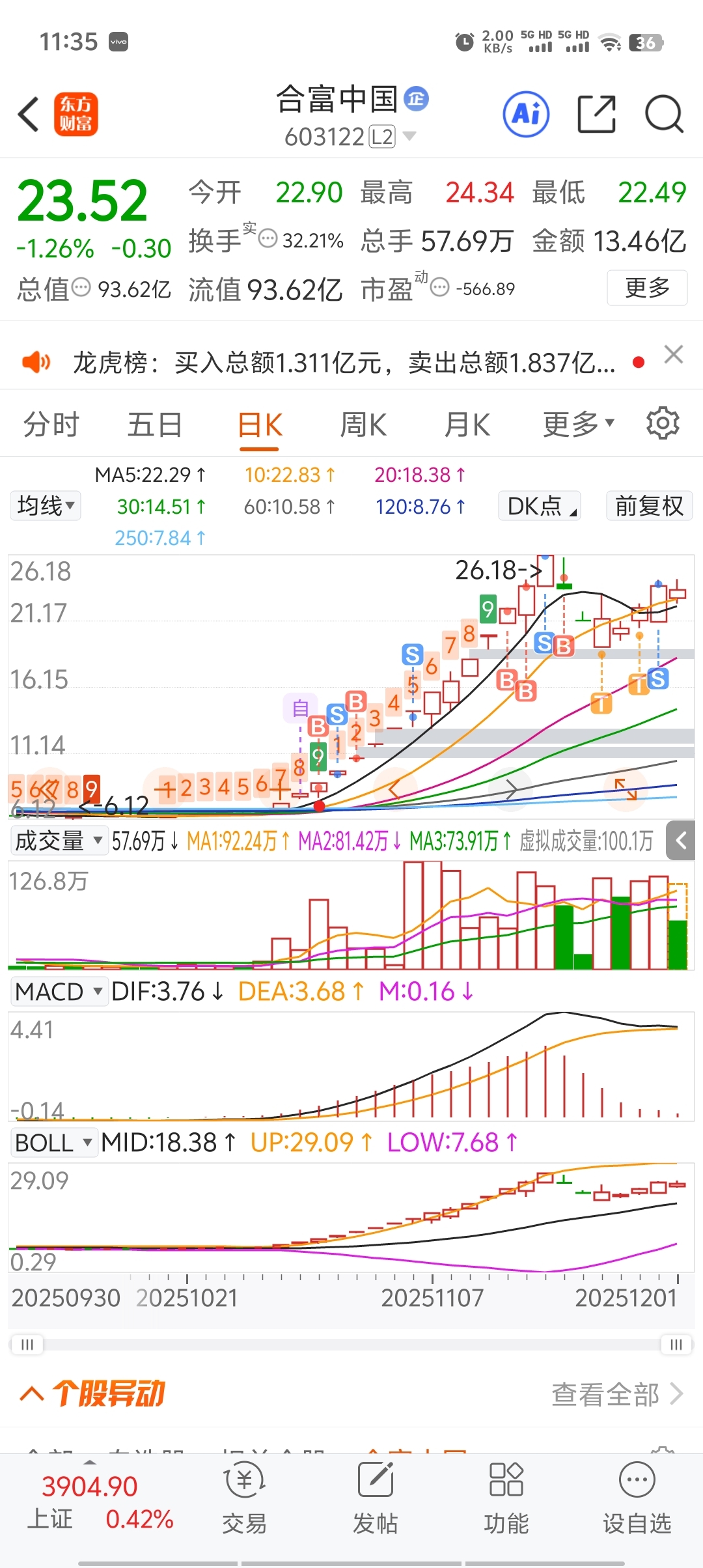Tap the 合富中国 stock title
Image resolution: width=703 pixels, height=1568 pixels.
337,99
